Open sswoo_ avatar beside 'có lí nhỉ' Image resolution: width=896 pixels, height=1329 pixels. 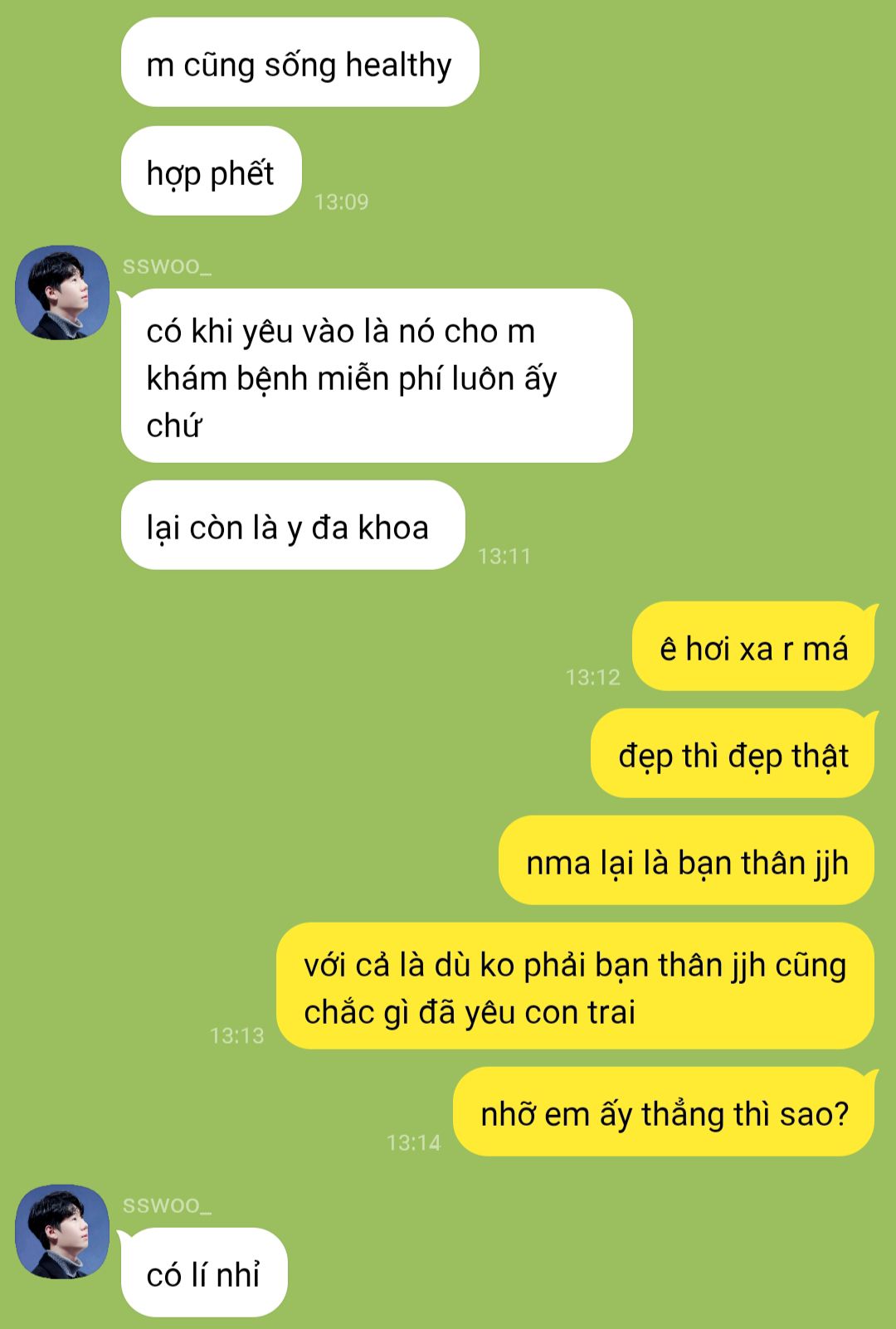point(62,1231)
